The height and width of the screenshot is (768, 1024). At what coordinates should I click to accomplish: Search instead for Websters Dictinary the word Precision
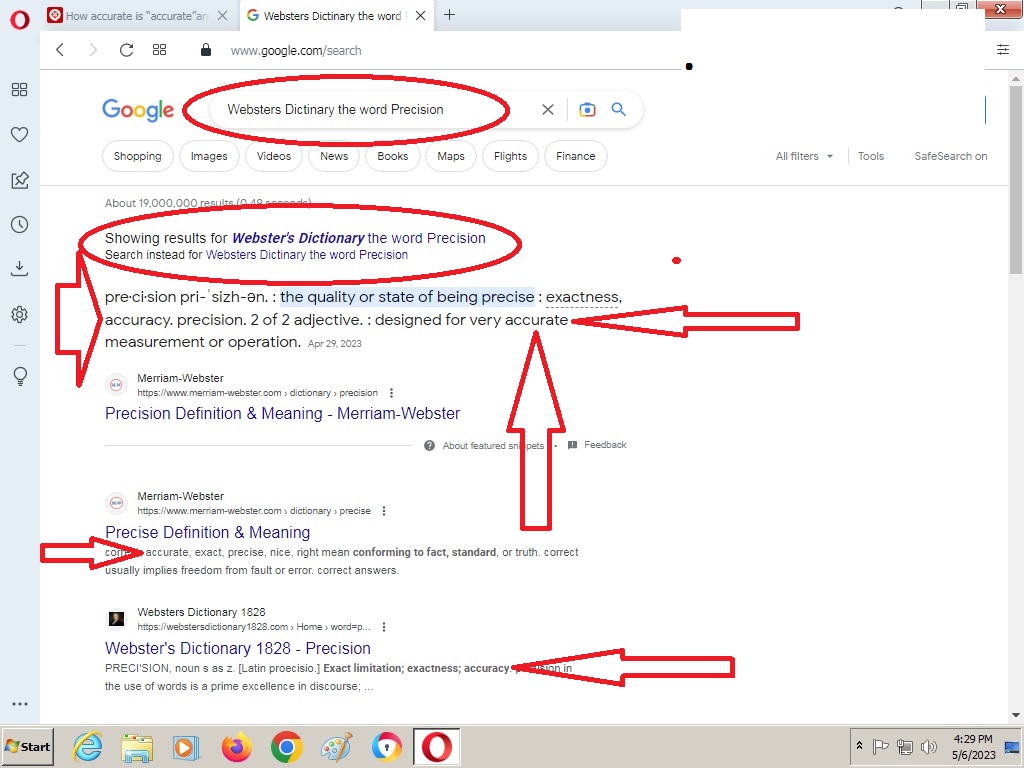307,255
